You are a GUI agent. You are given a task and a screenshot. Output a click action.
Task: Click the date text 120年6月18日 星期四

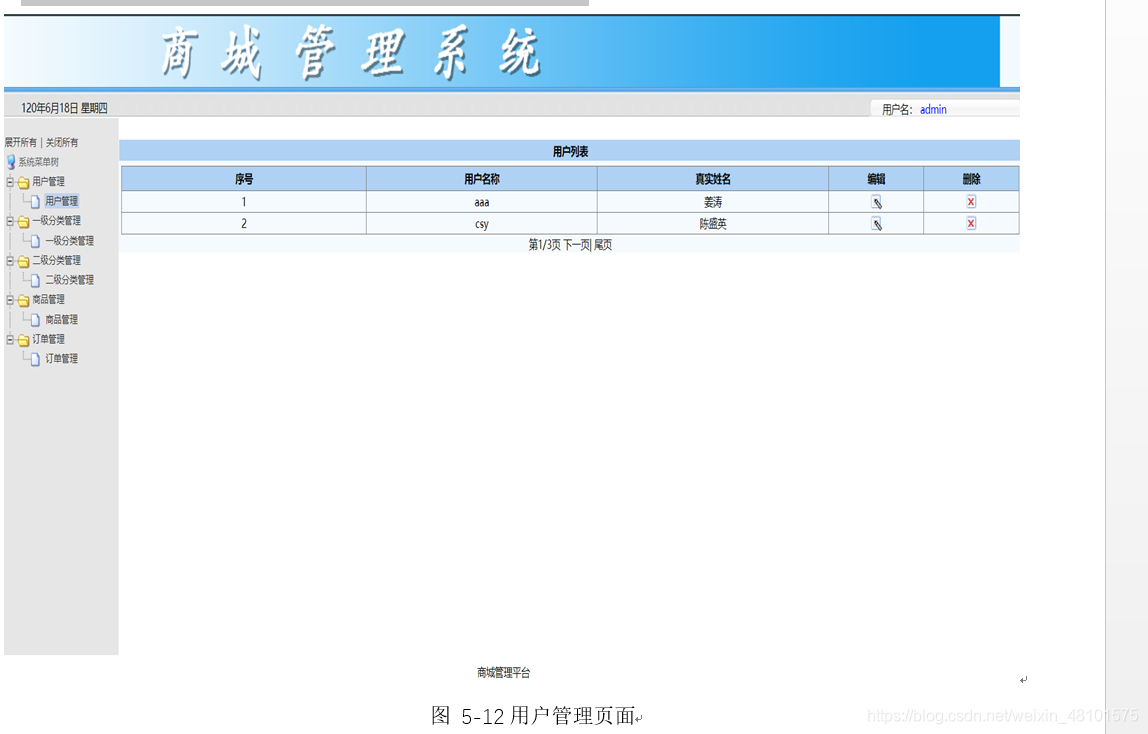tap(64, 108)
